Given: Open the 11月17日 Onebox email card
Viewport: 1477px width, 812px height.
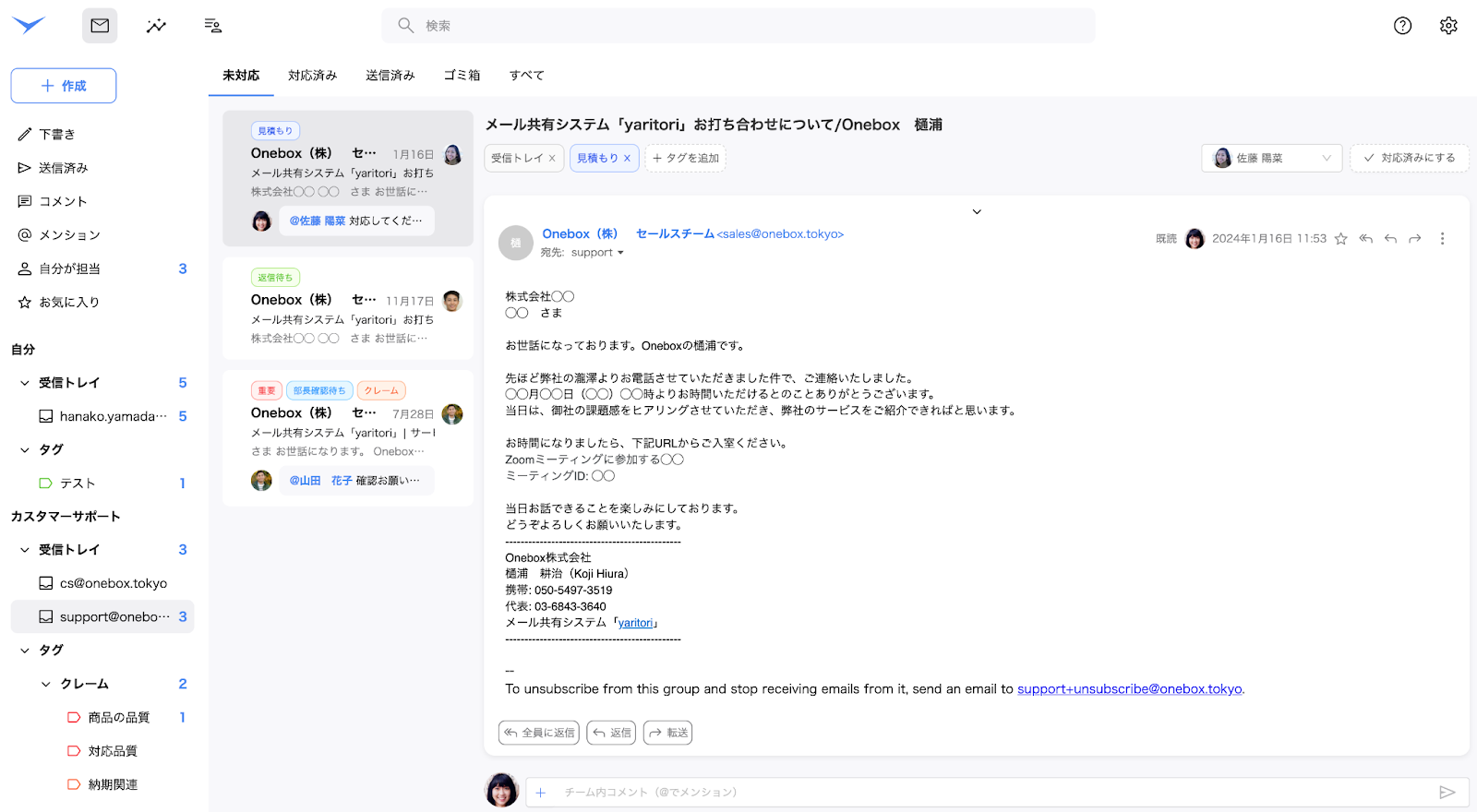Looking at the screenshot, I should click(x=348, y=308).
